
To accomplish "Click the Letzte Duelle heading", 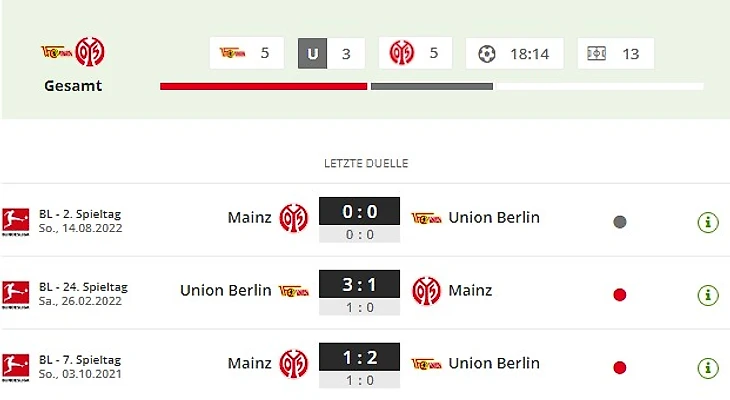I will 366,163.
